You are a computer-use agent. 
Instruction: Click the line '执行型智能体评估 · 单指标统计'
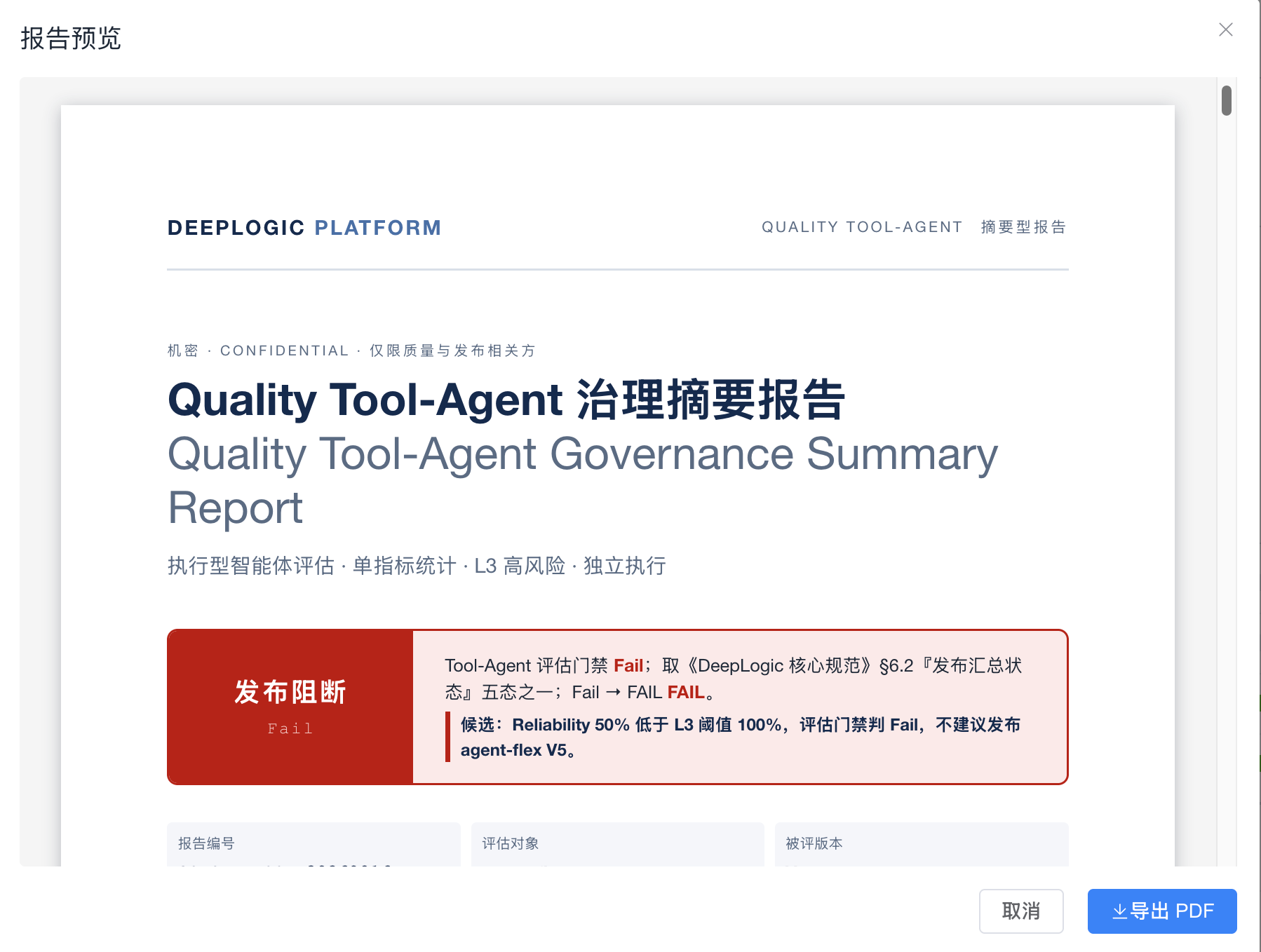pyautogui.click(x=417, y=566)
